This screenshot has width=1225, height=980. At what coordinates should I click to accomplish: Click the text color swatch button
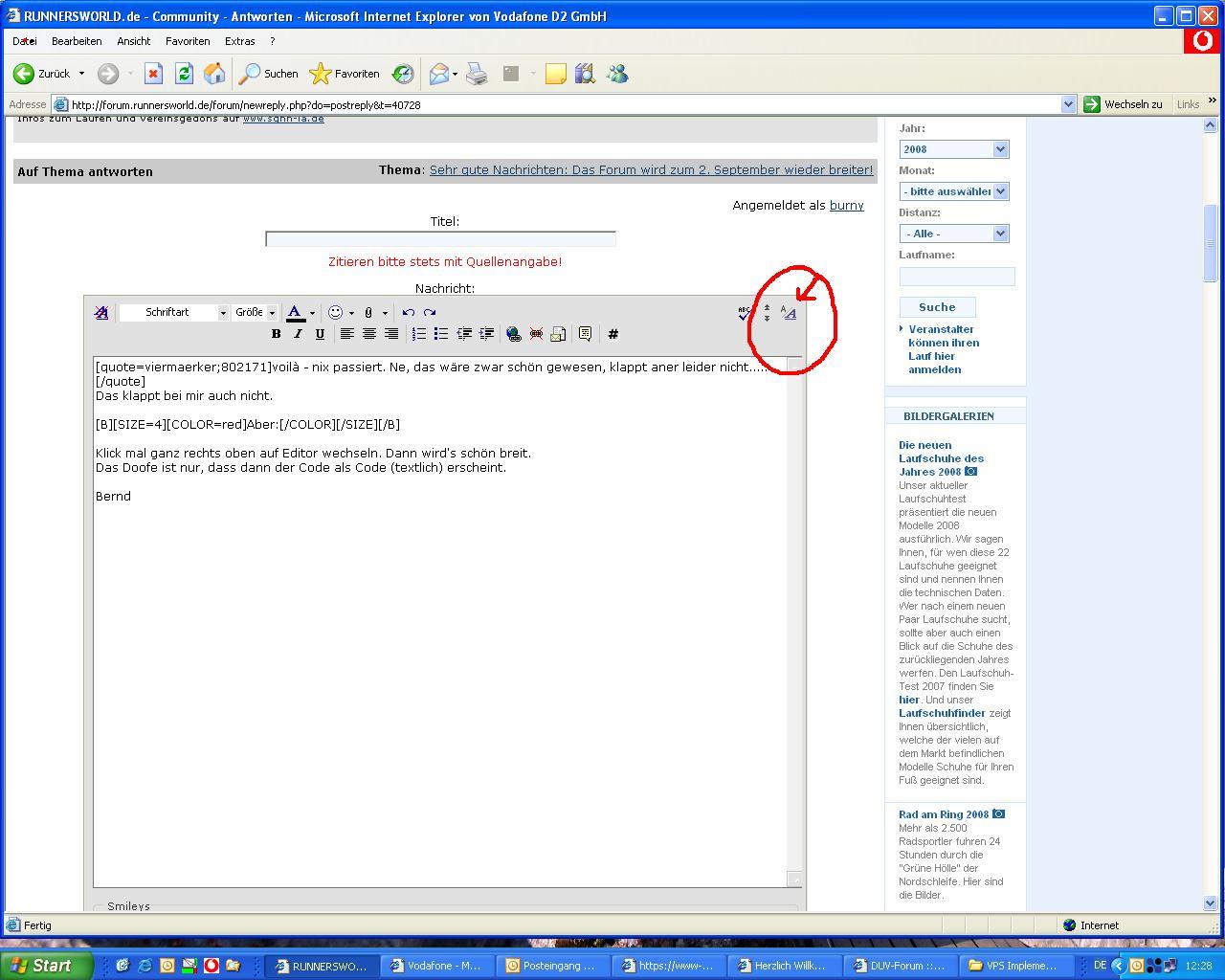click(295, 312)
